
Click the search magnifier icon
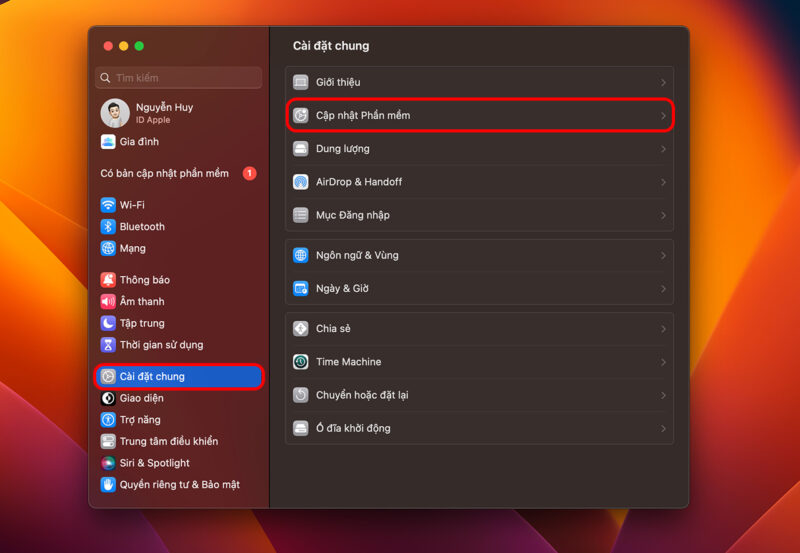[x=105, y=78]
